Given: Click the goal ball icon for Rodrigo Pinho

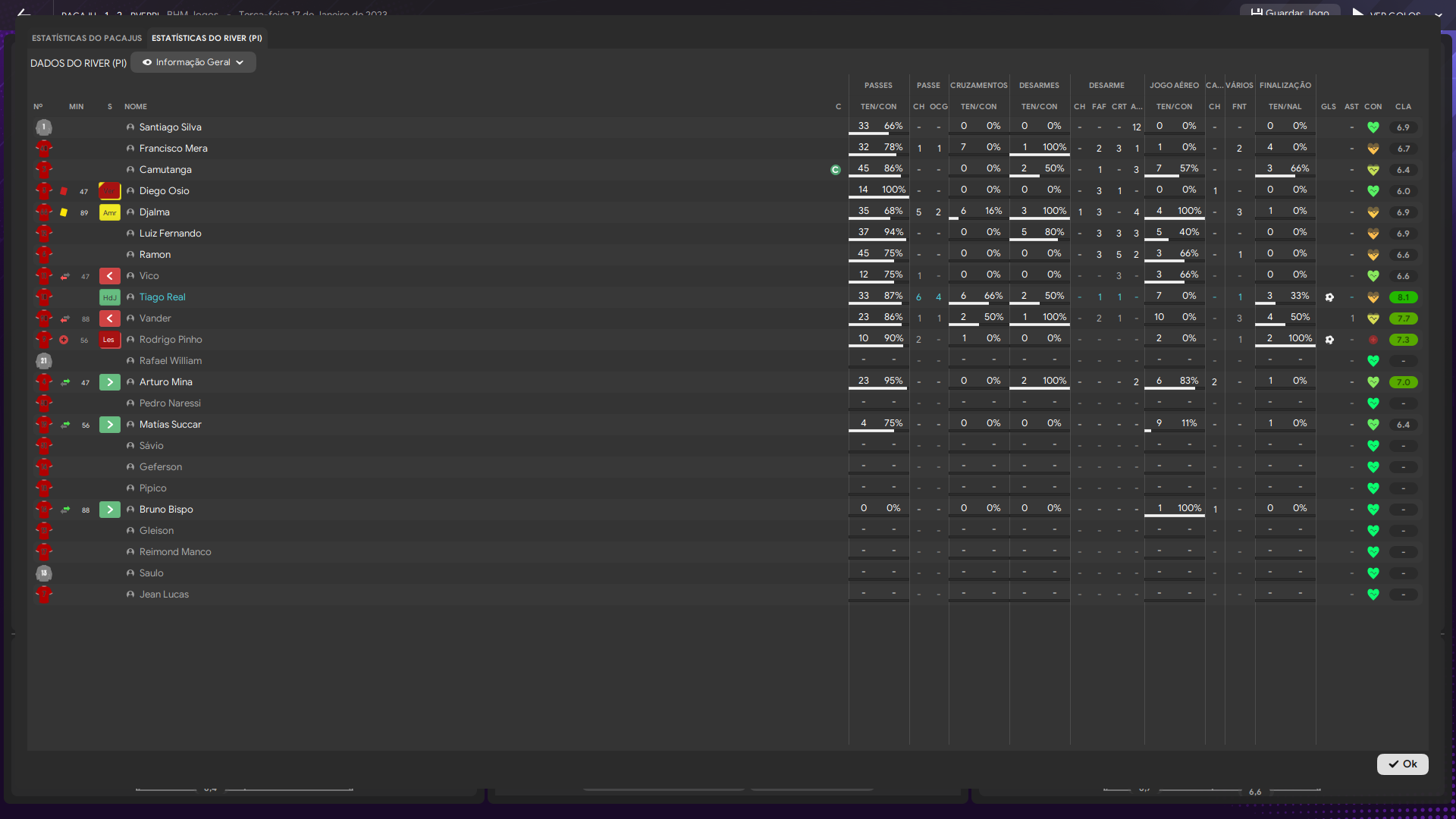Looking at the screenshot, I should click(x=1329, y=340).
